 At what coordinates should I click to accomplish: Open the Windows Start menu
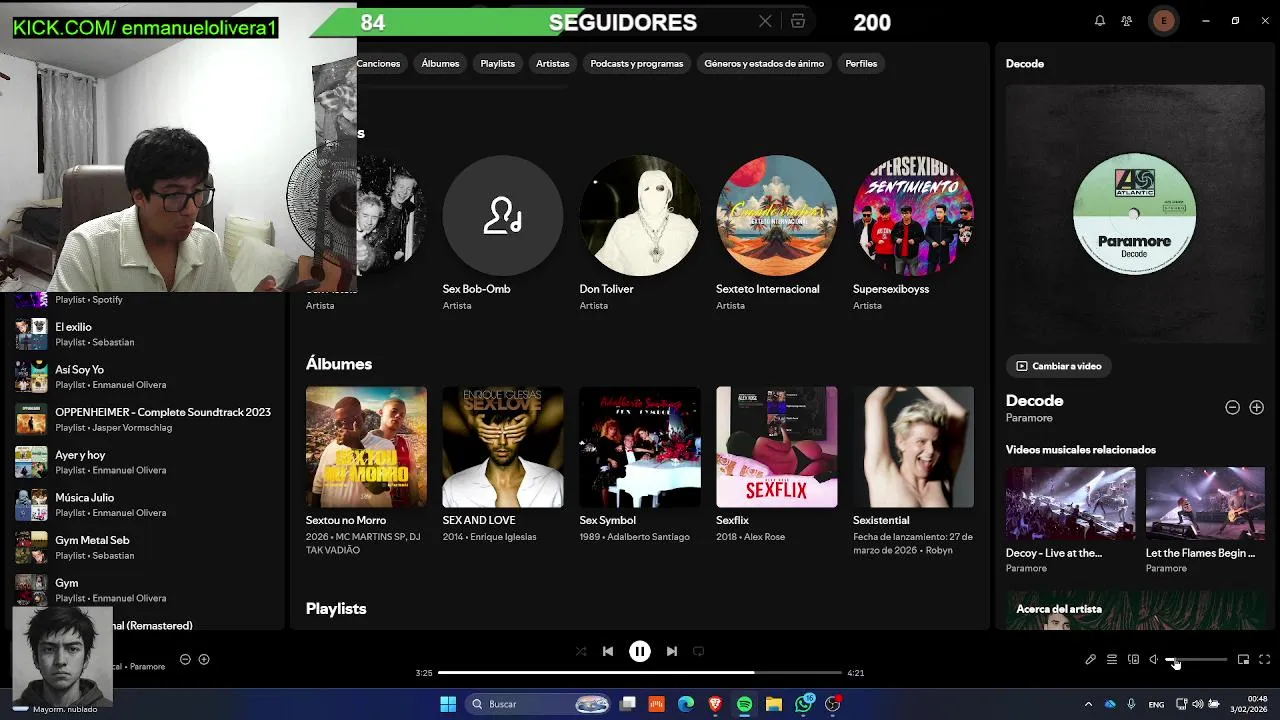(448, 704)
